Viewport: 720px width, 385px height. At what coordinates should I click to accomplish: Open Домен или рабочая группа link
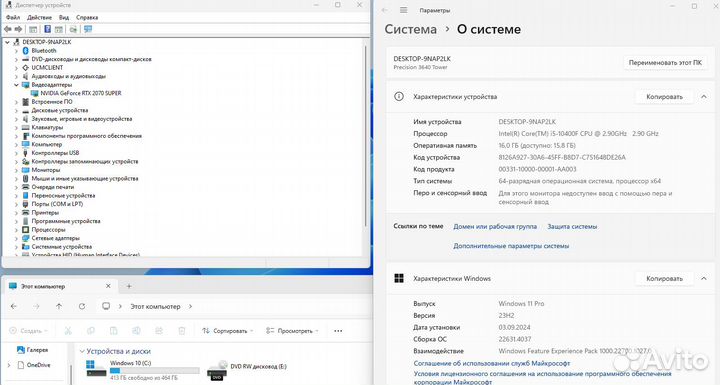point(495,226)
